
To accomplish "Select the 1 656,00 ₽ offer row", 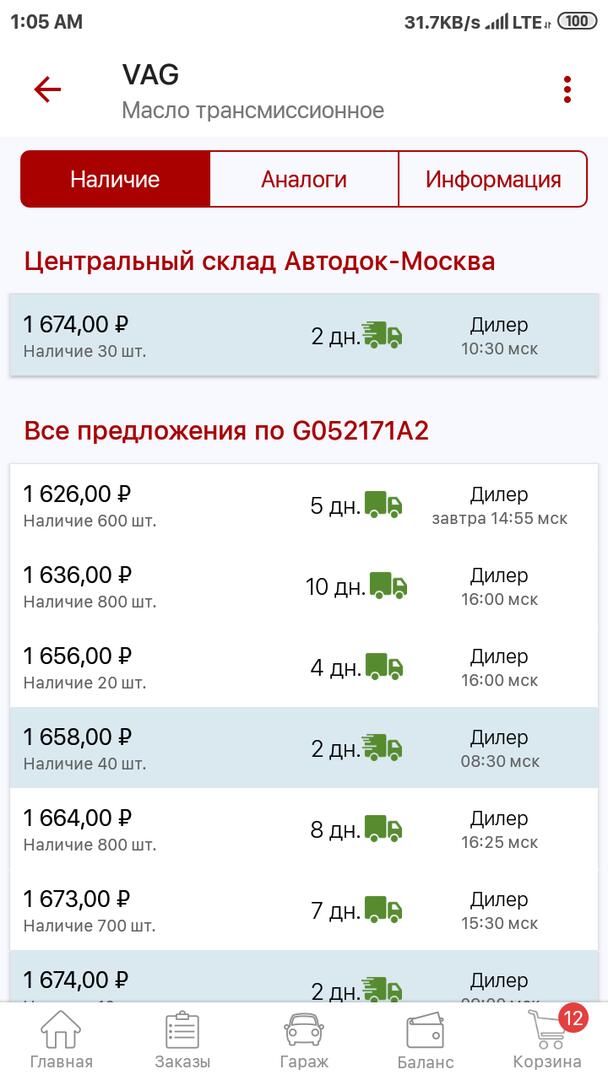I will (304, 667).
